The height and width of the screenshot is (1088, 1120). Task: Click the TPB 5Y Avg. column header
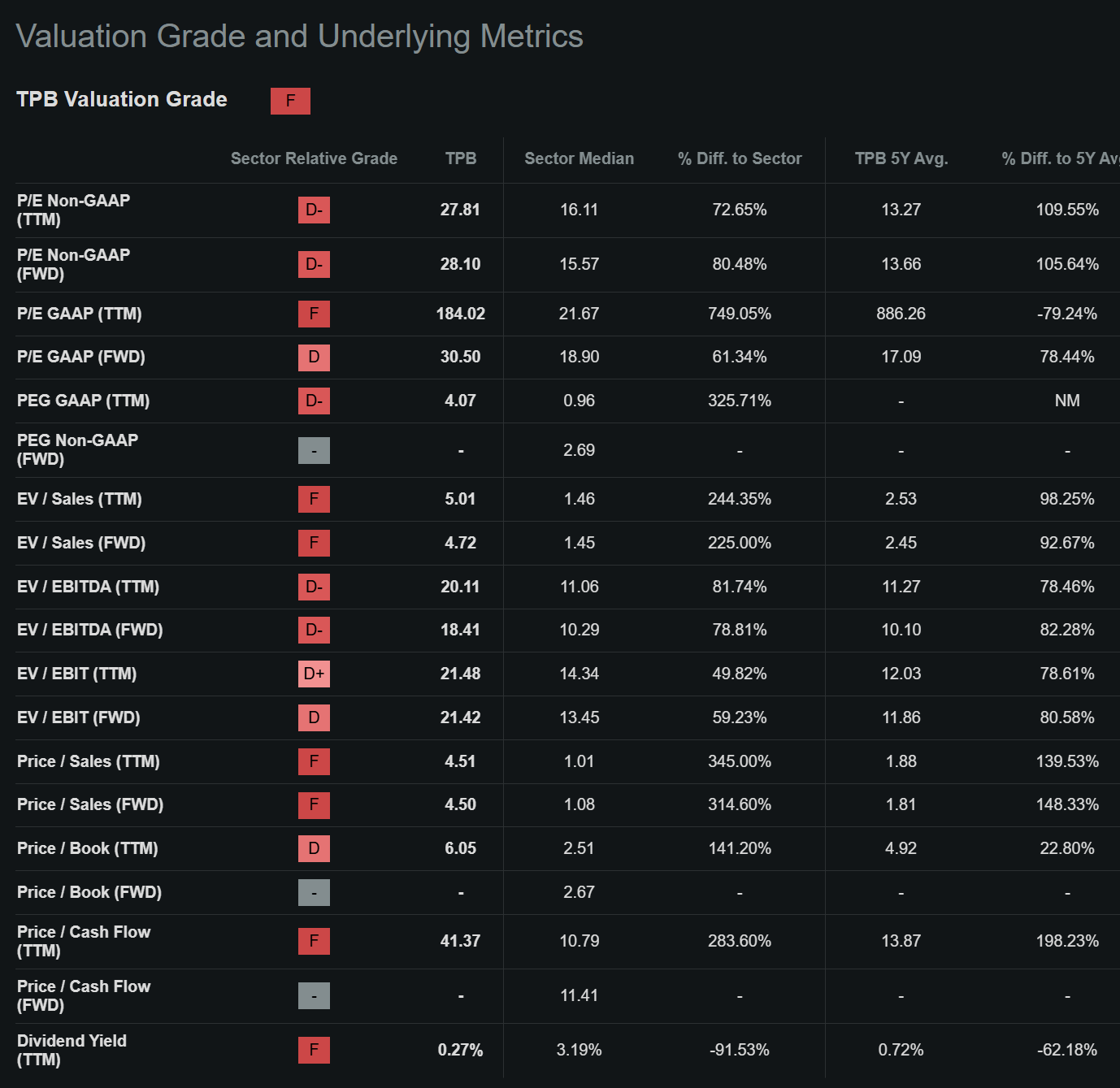pos(901,158)
